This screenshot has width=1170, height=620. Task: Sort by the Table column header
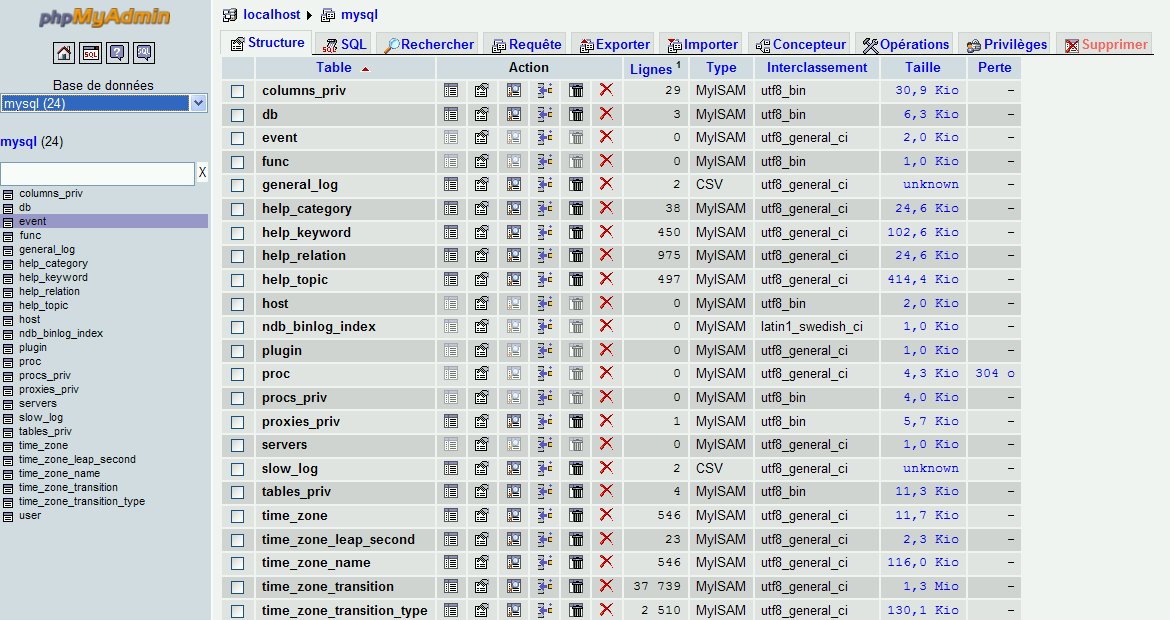pyautogui.click(x=334, y=68)
